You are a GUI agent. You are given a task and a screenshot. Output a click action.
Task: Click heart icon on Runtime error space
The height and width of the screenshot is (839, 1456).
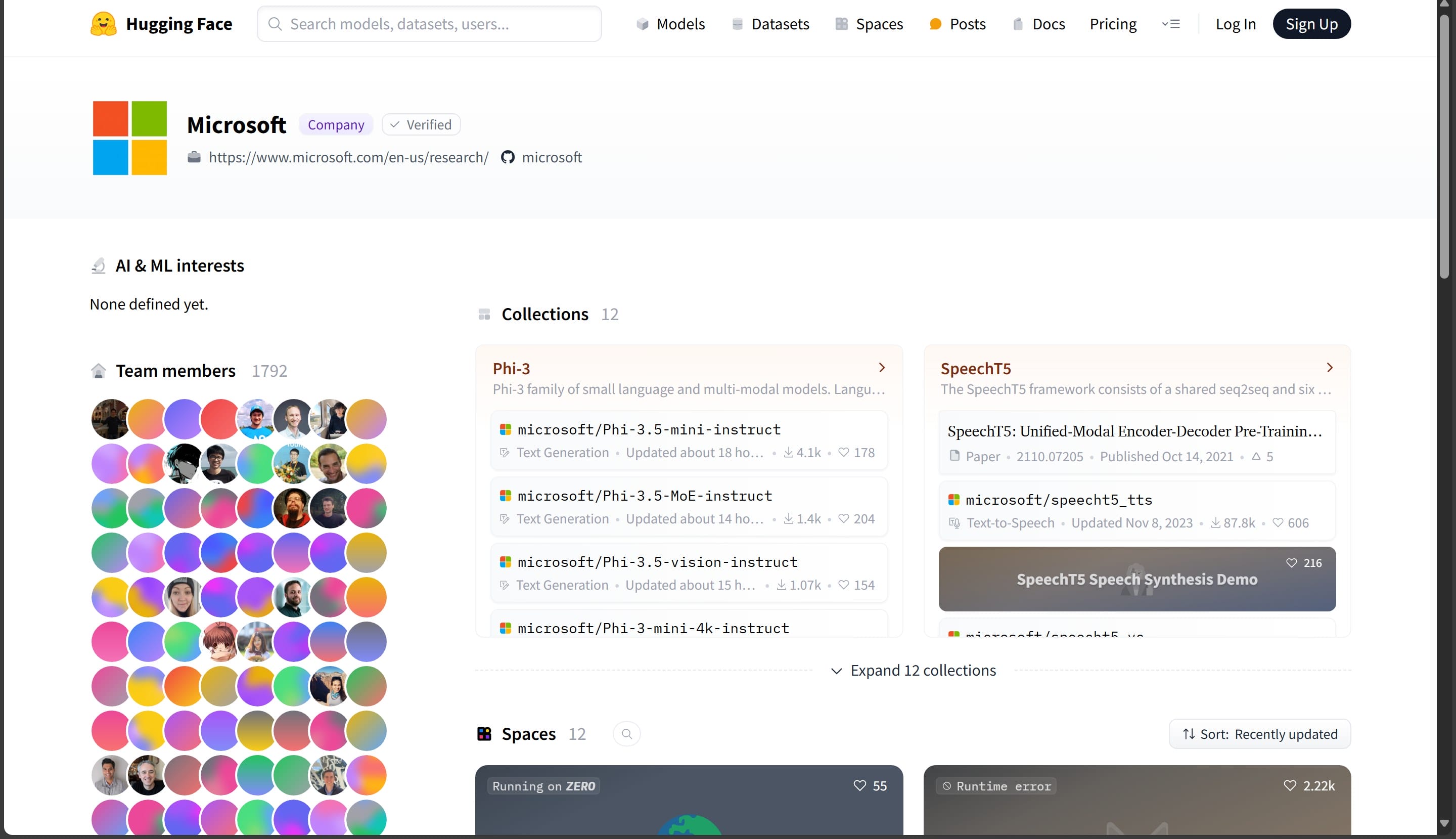click(x=1290, y=785)
